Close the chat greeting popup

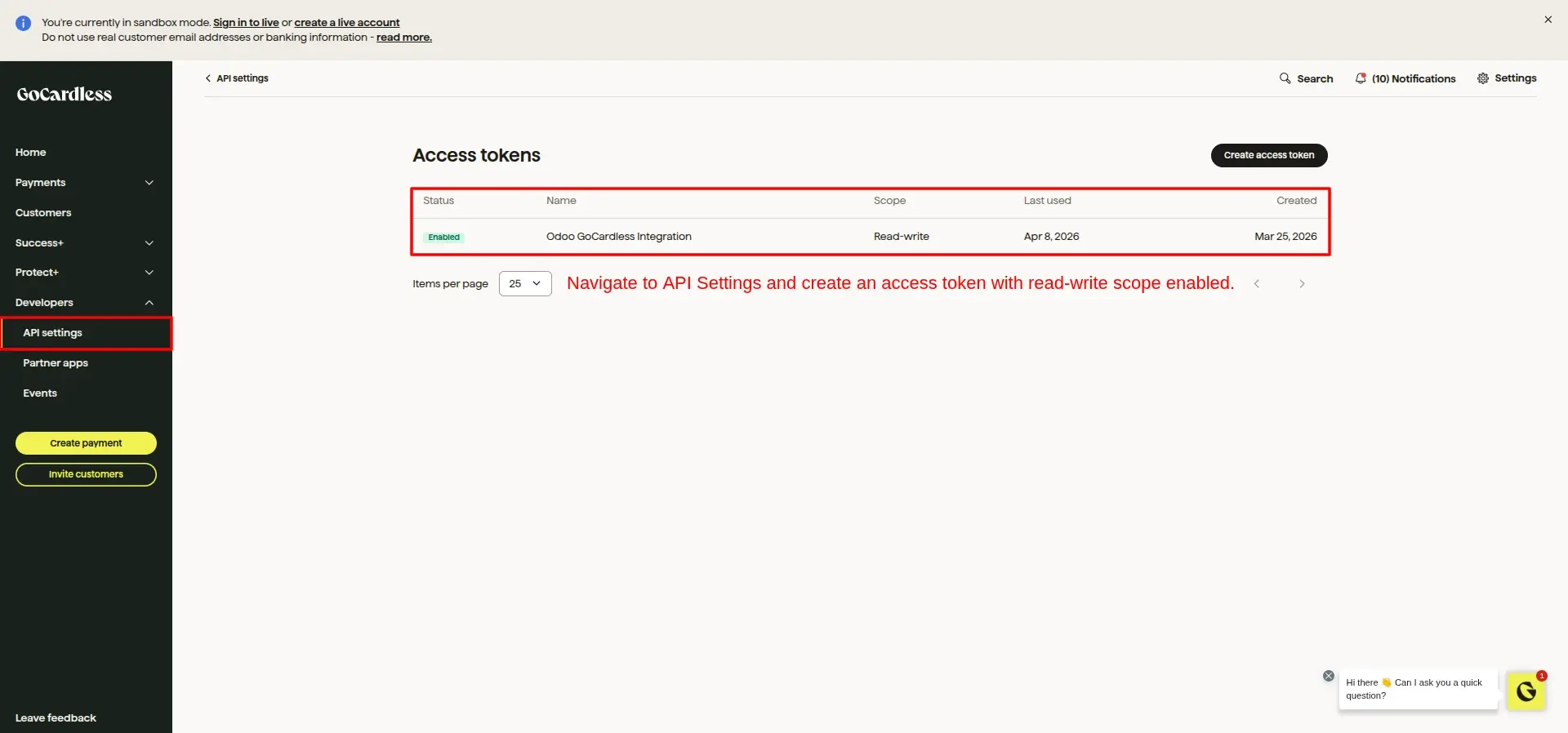(x=1329, y=676)
